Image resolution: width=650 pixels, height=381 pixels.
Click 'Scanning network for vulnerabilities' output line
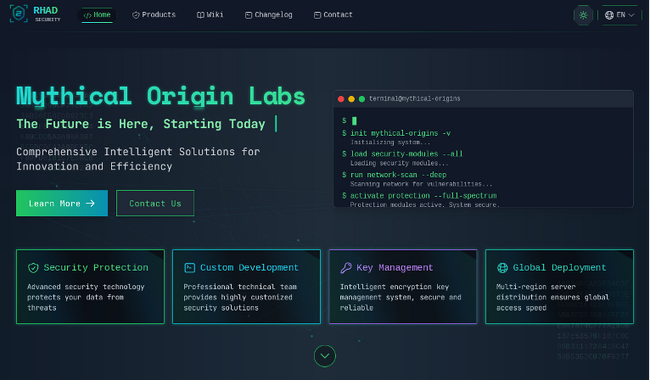point(421,184)
